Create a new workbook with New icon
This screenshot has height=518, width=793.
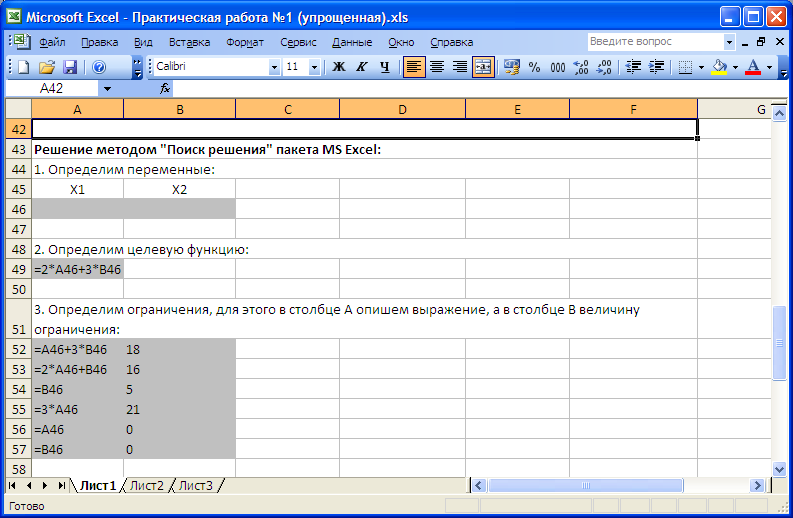(23, 67)
